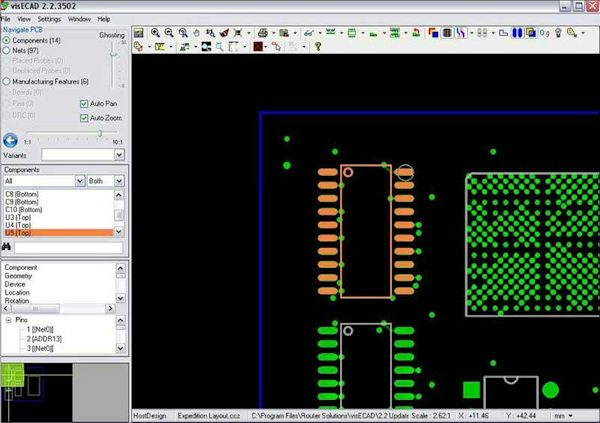Viewport: 600px width, 423px height.
Task: Open the Both side filter dropdown
Action: tap(119, 181)
